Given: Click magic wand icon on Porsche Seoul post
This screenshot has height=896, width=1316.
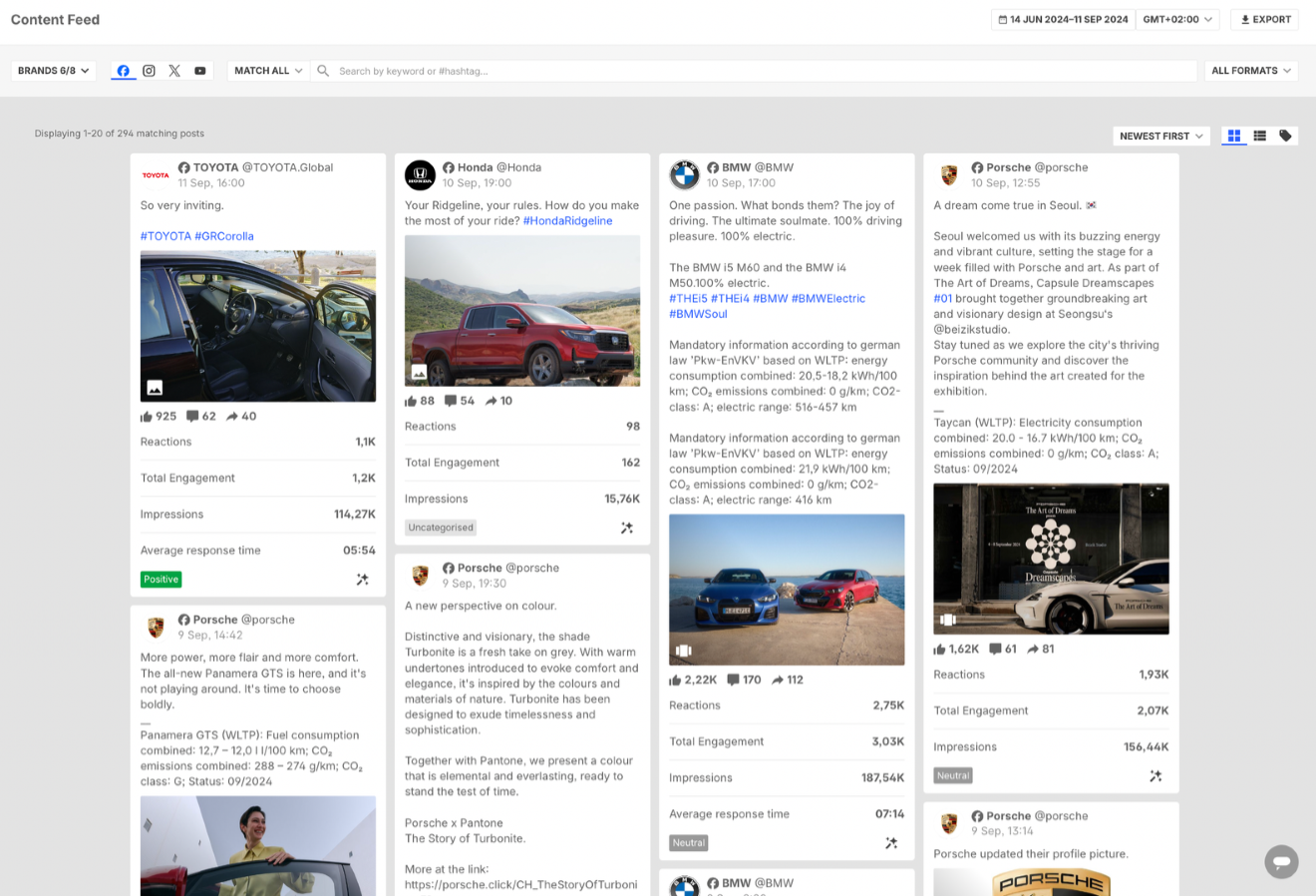Looking at the screenshot, I should tap(1155, 775).
